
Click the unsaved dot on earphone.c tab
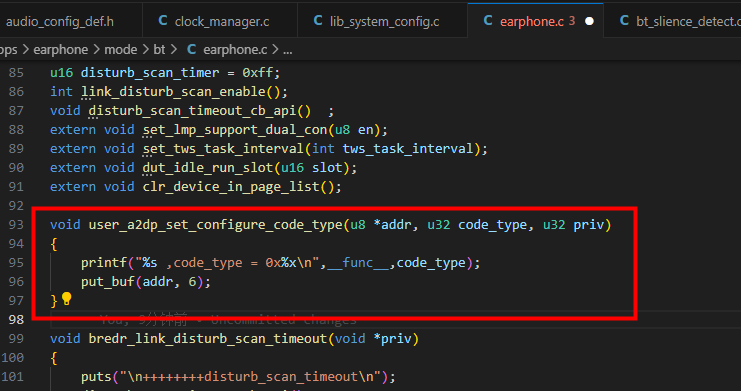(x=589, y=21)
